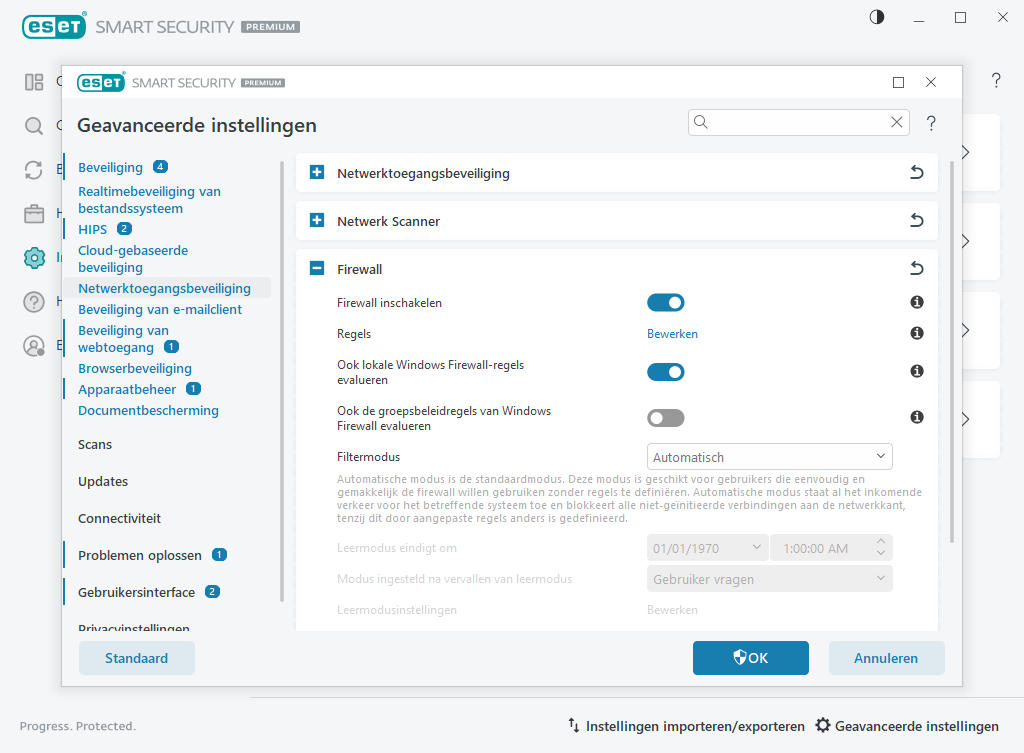This screenshot has width=1024, height=753.
Task: Collapse the Firewall section
Action: [317, 269]
